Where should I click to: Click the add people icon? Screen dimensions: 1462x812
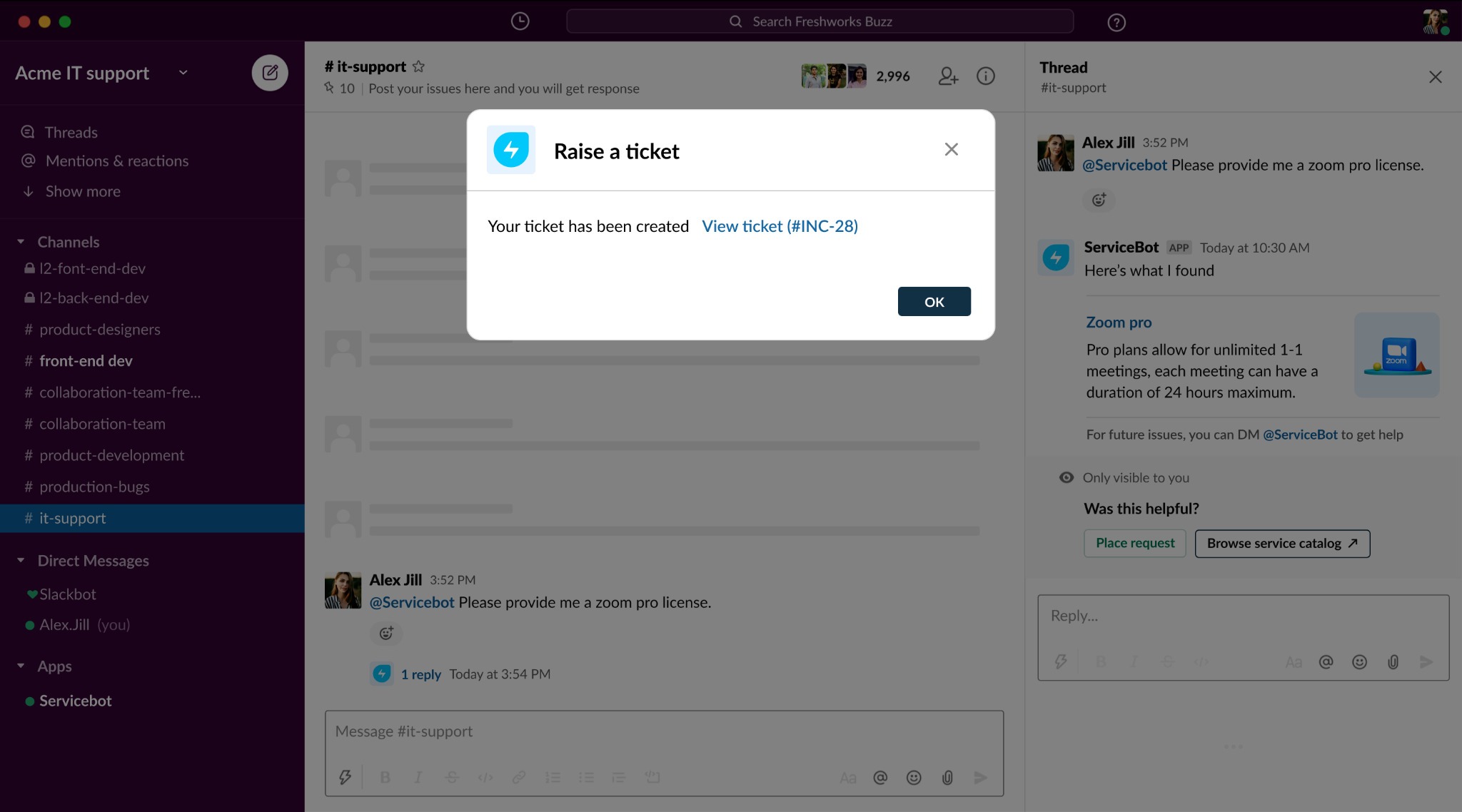948,76
